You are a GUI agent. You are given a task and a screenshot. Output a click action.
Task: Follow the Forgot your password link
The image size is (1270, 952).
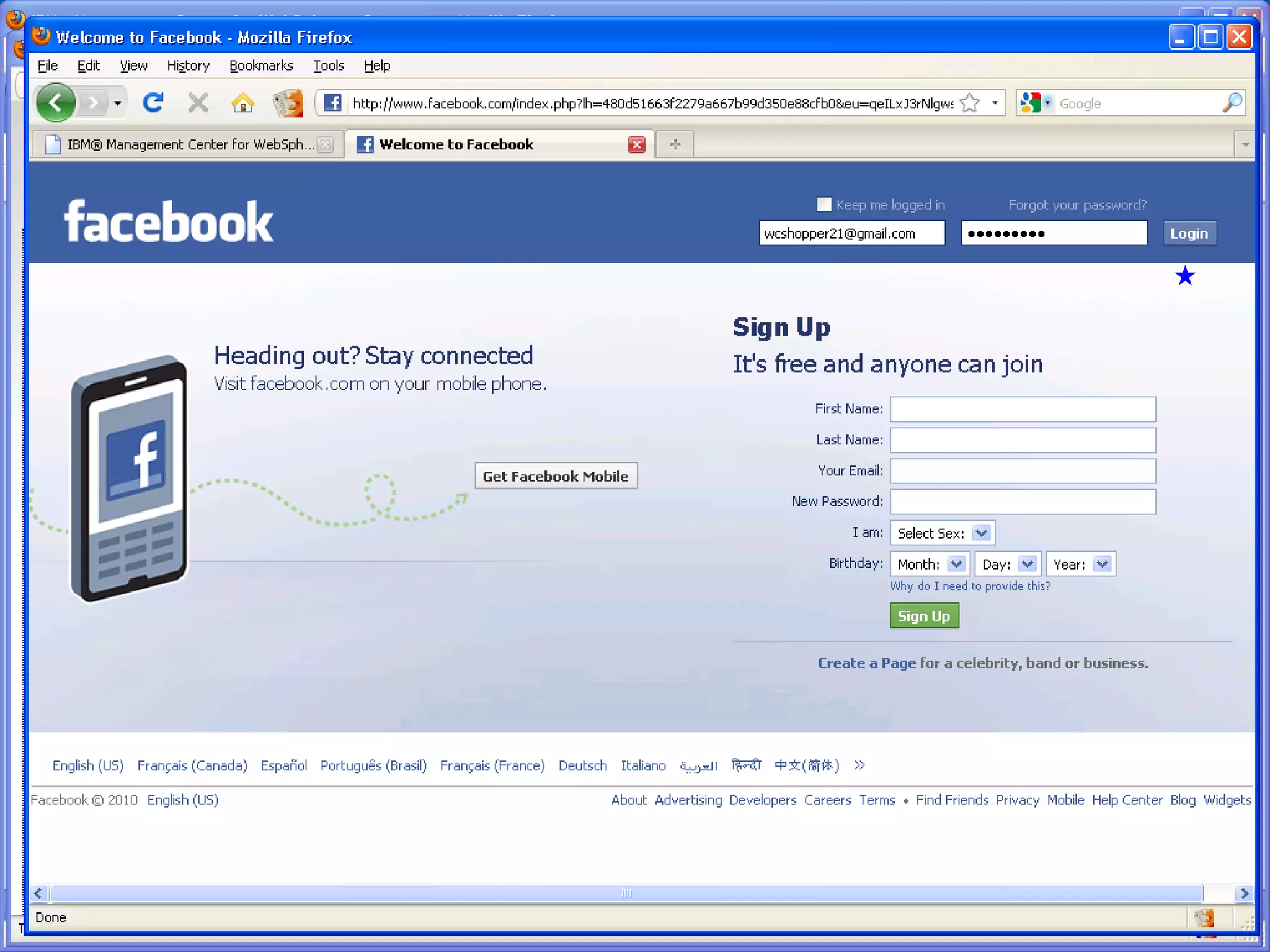click(1077, 205)
